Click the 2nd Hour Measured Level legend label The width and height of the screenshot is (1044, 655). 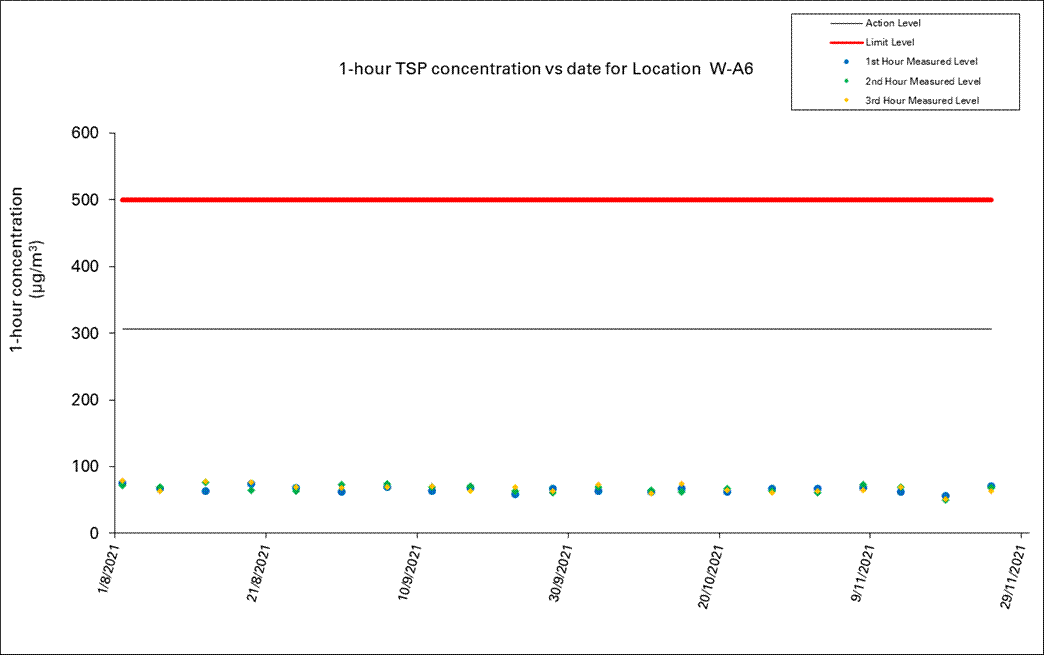922,81
